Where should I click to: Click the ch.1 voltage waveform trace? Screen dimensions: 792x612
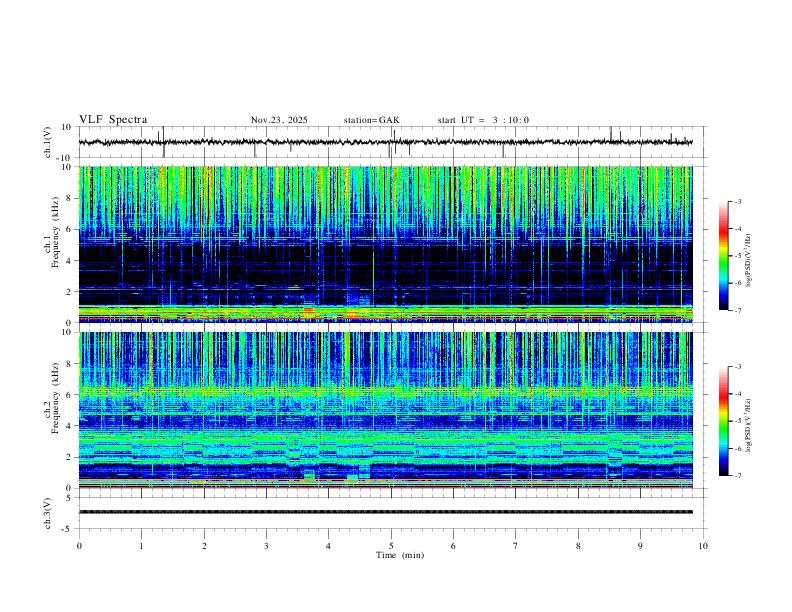[385, 142]
